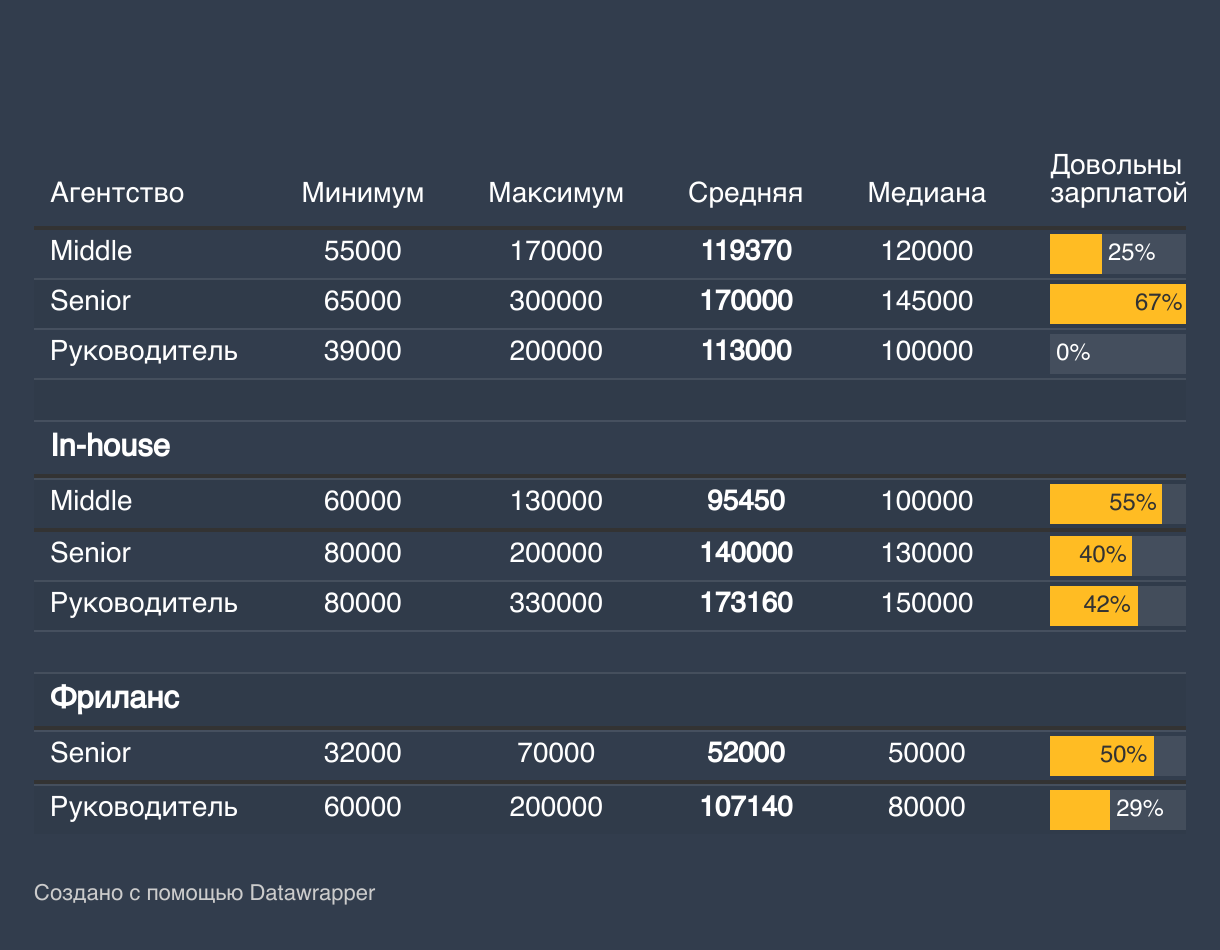The height and width of the screenshot is (950, 1220).
Task: Click the Довольны зарплатой column header
Action: pos(1116,179)
